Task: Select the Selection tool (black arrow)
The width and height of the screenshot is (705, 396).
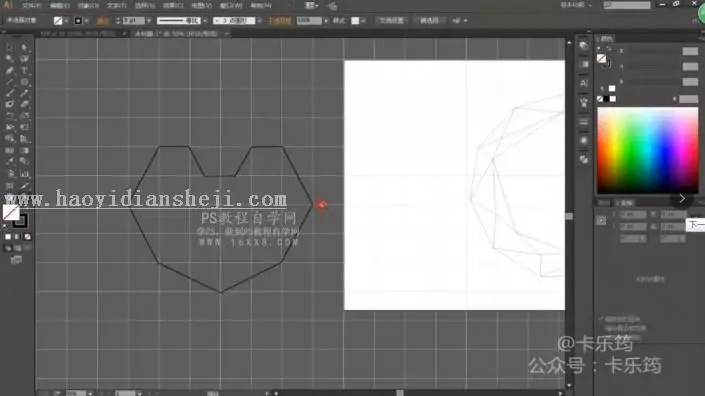Action: tap(9, 47)
